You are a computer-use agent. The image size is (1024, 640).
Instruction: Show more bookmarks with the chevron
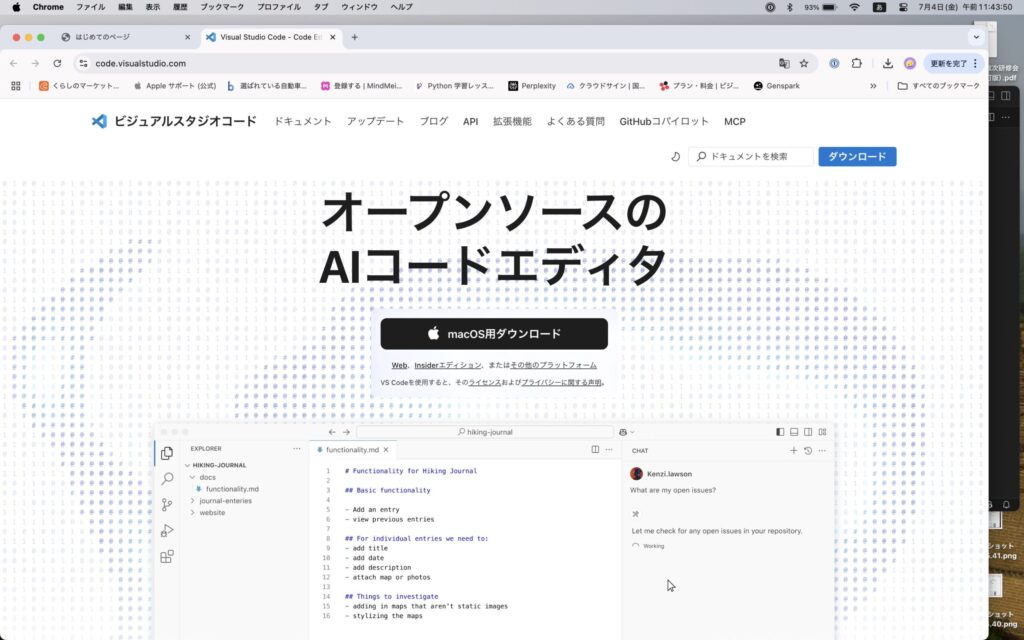tap(873, 86)
